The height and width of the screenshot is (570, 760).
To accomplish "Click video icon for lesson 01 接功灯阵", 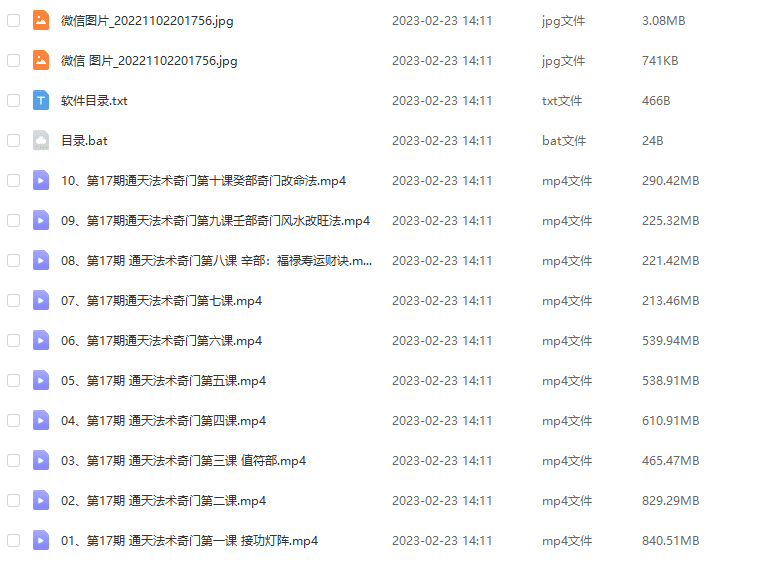I will coord(41,540).
